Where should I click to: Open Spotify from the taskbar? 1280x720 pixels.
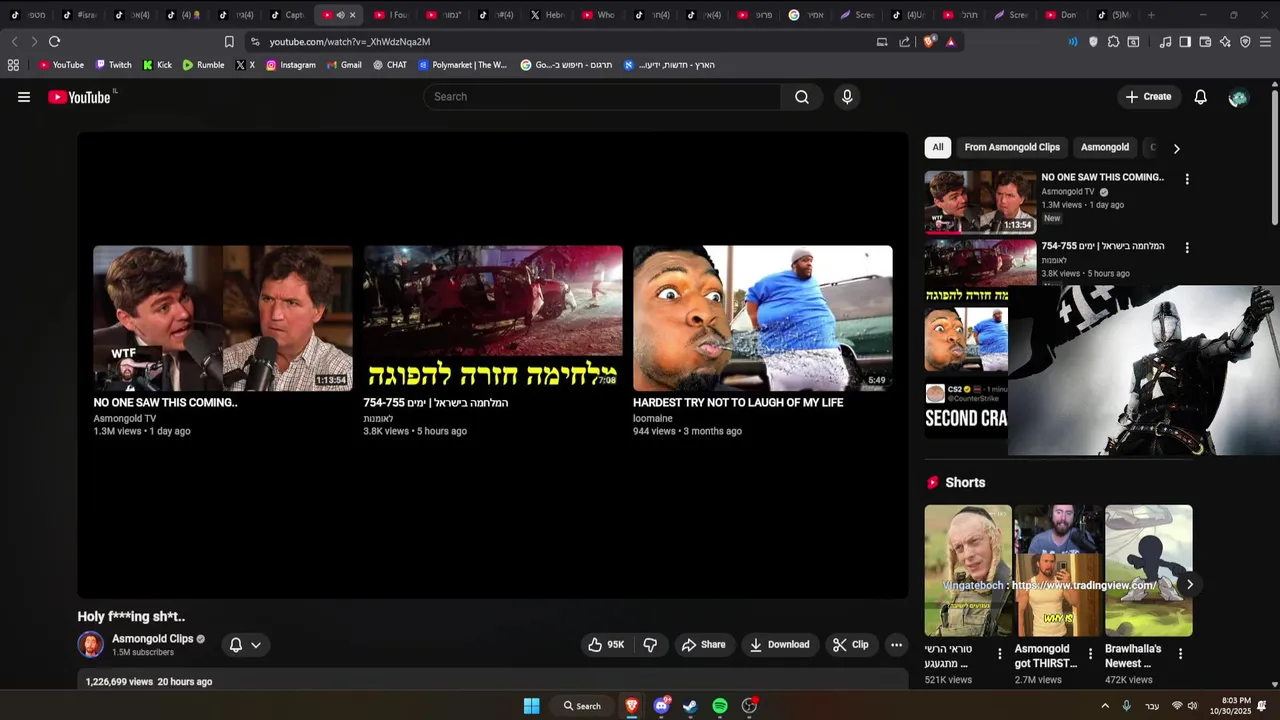point(720,706)
